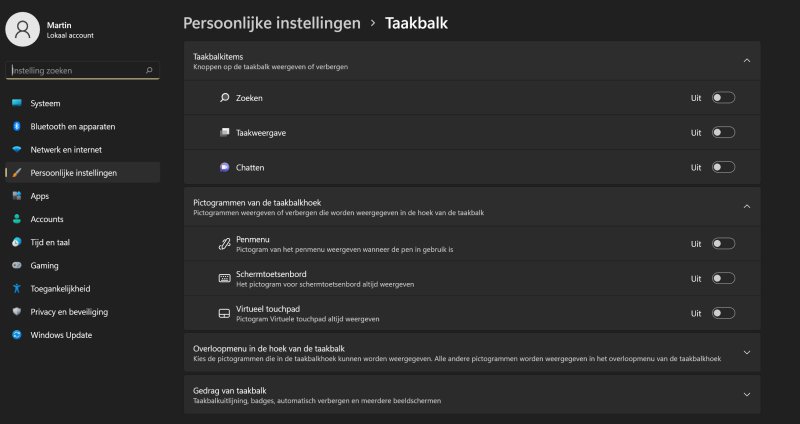Viewport: 800px width, 424px height.
Task: Collapse the Taakbalkitems section
Action: 746,61
